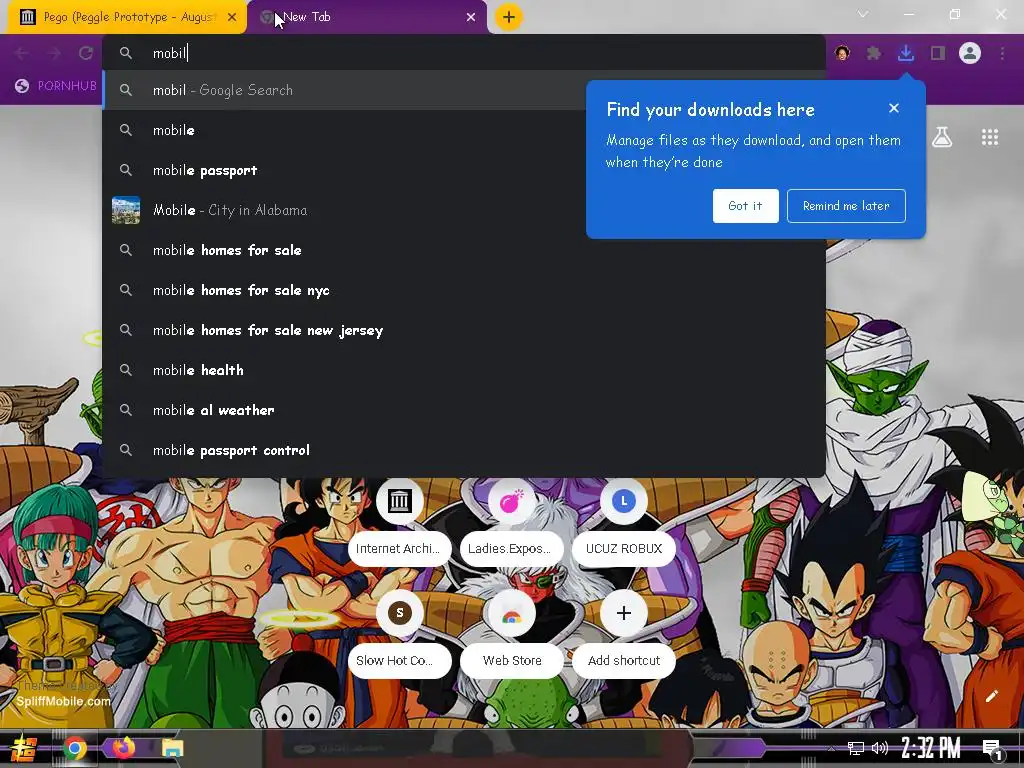Choose 'mobile al weather' suggestion
This screenshot has width=1024, height=768.
point(464,410)
